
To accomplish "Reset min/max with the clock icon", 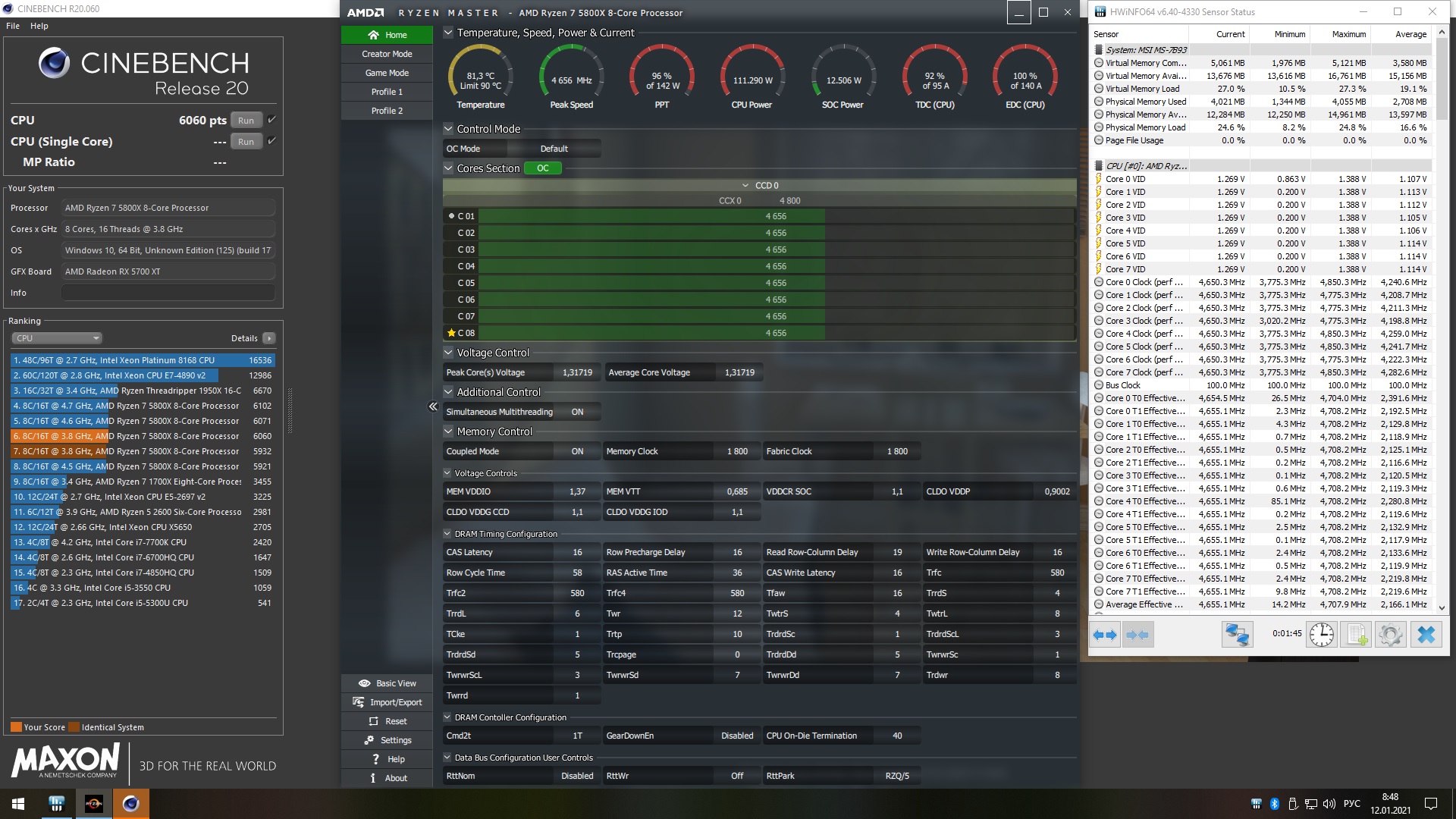I will (1321, 635).
